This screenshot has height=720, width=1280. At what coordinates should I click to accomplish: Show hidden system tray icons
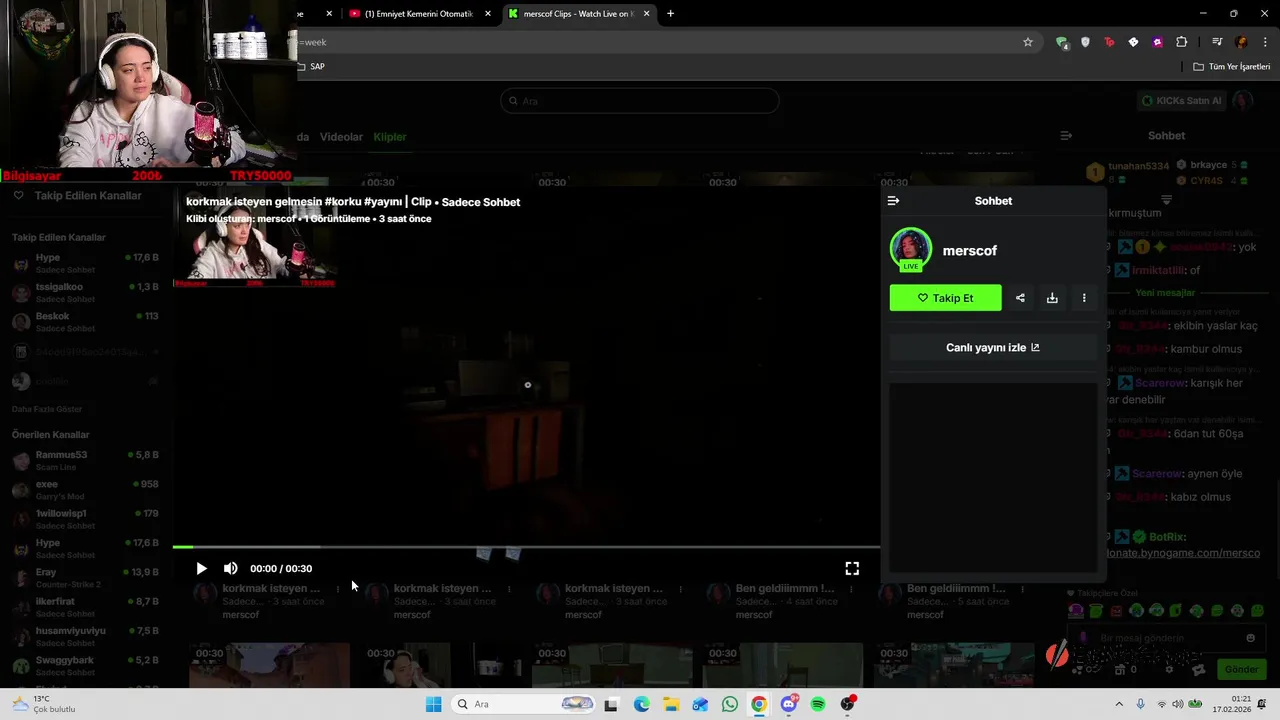[x=1119, y=704]
